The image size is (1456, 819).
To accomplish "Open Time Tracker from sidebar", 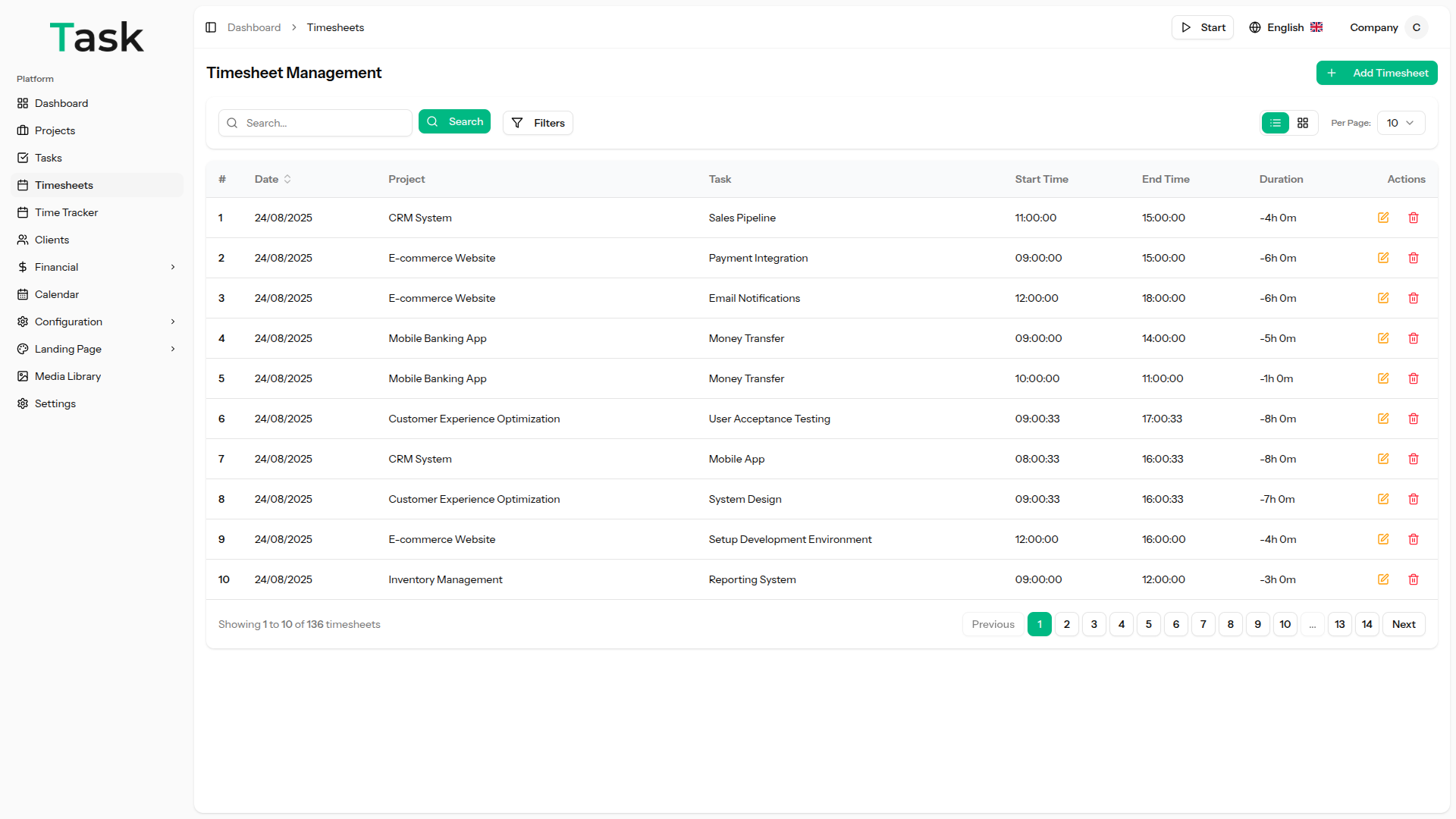I will tap(66, 212).
